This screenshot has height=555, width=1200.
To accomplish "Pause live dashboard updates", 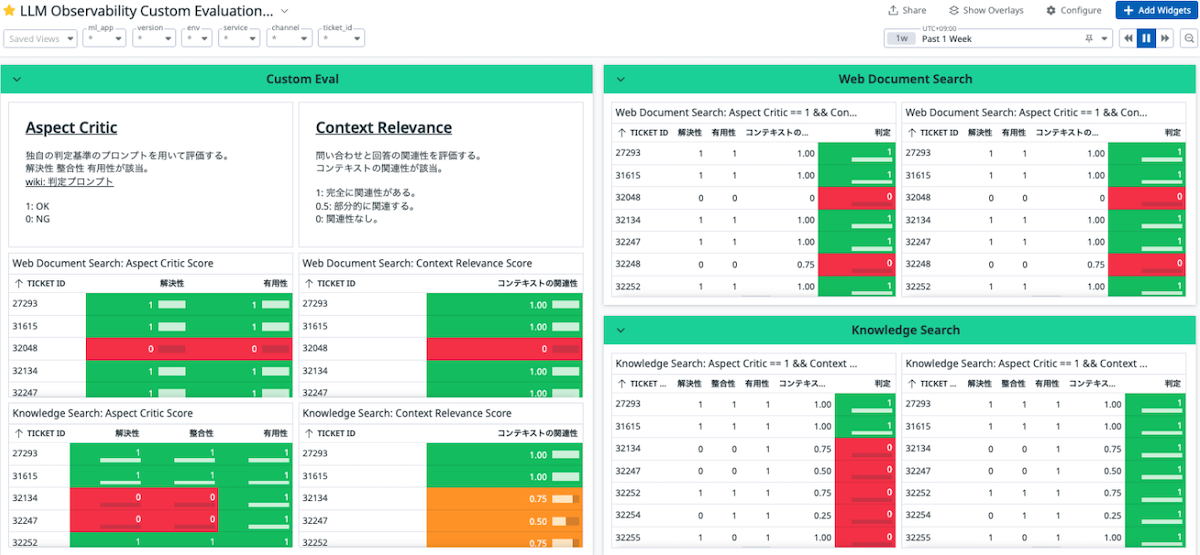I will pyautogui.click(x=1146, y=38).
